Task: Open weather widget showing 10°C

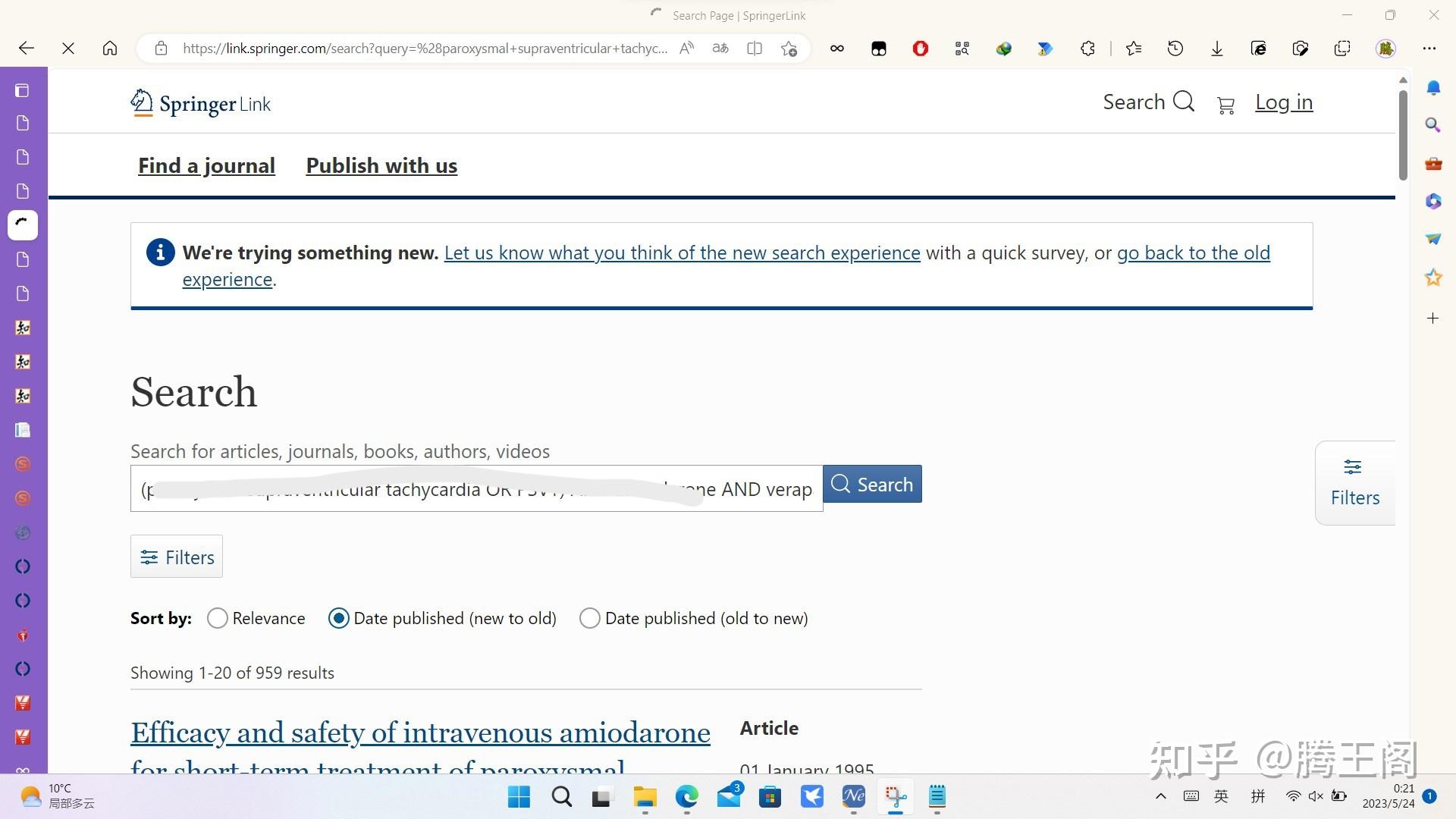Action: click(57, 796)
